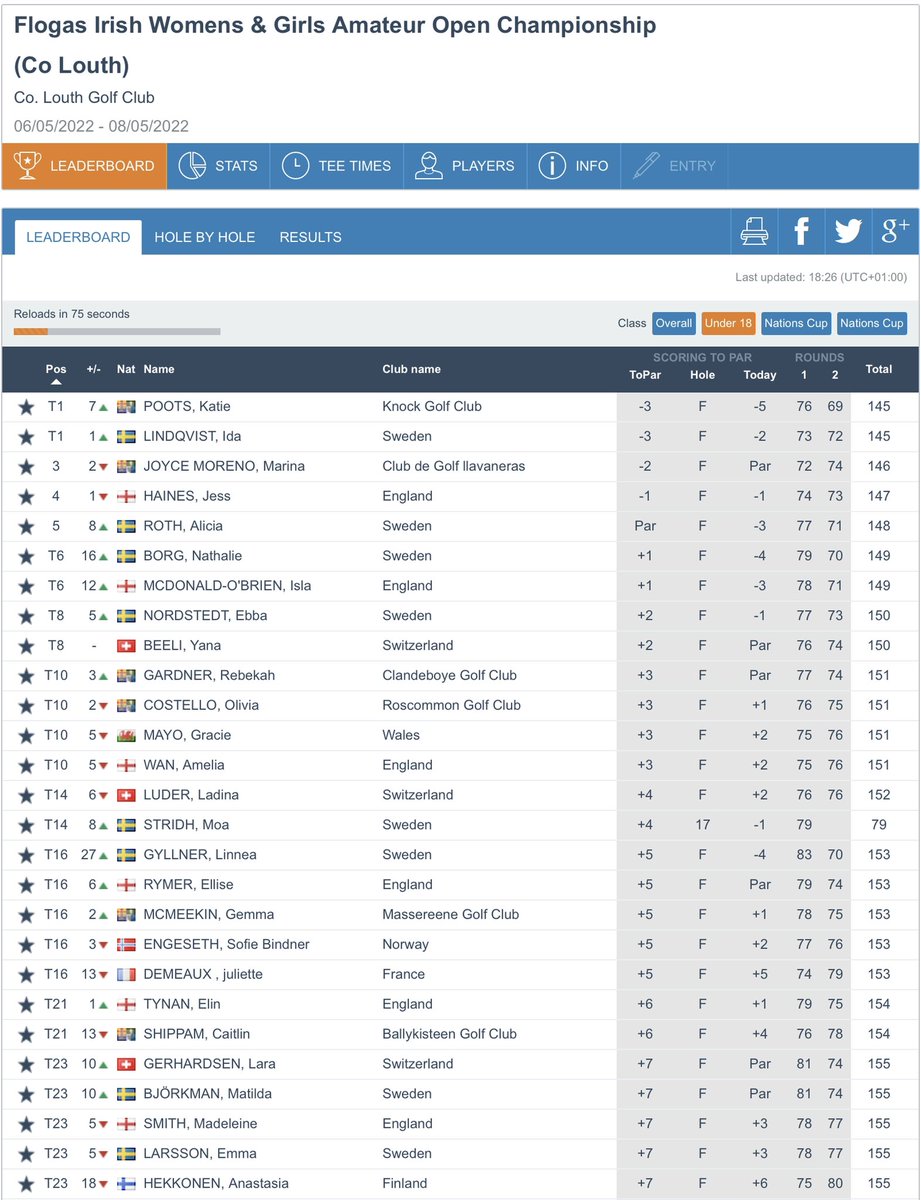Sort by the Club name column header
Viewport: 921px width, 1200px height.
tap(412, 370)
